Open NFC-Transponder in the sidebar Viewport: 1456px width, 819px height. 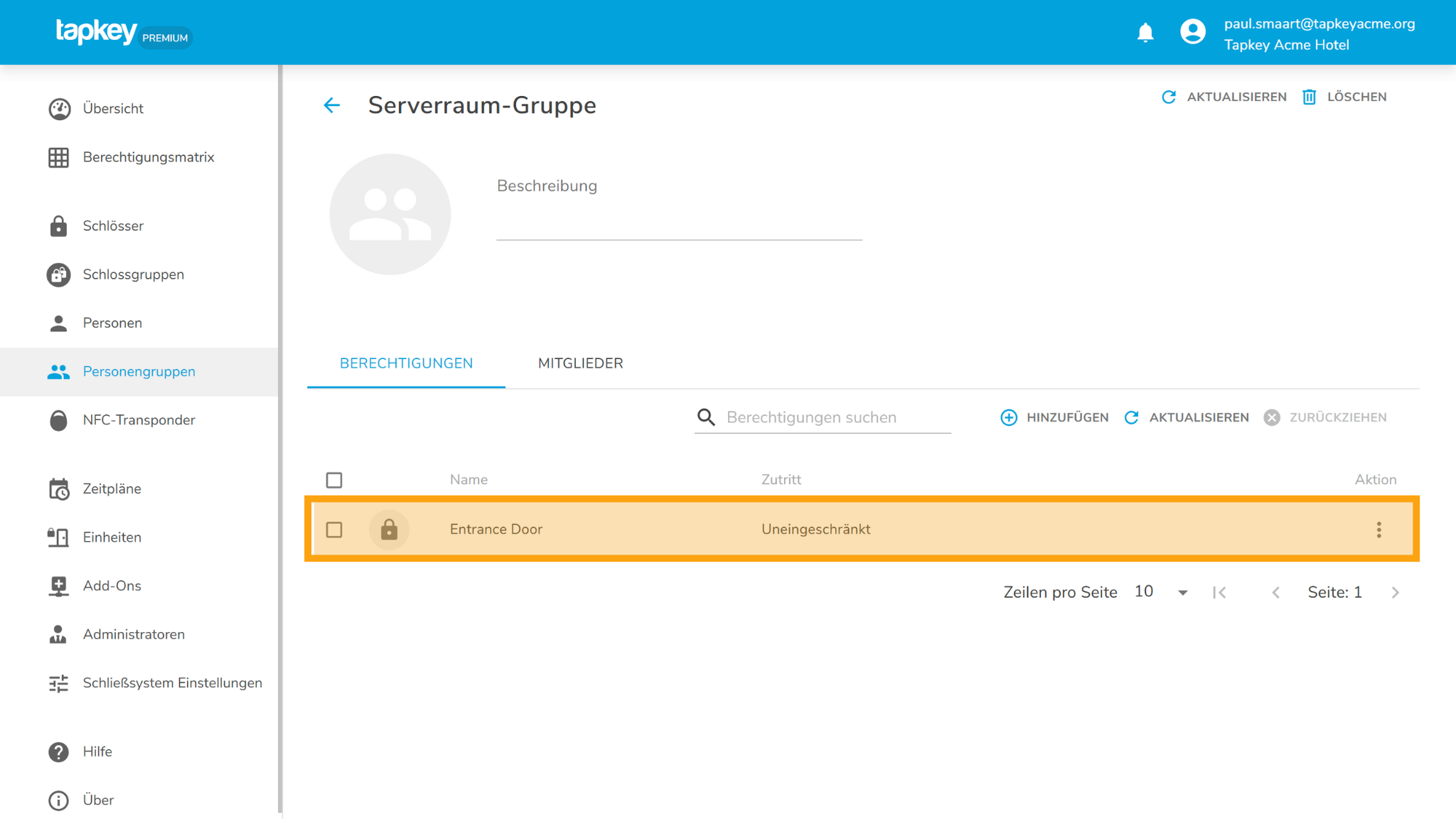139,420
